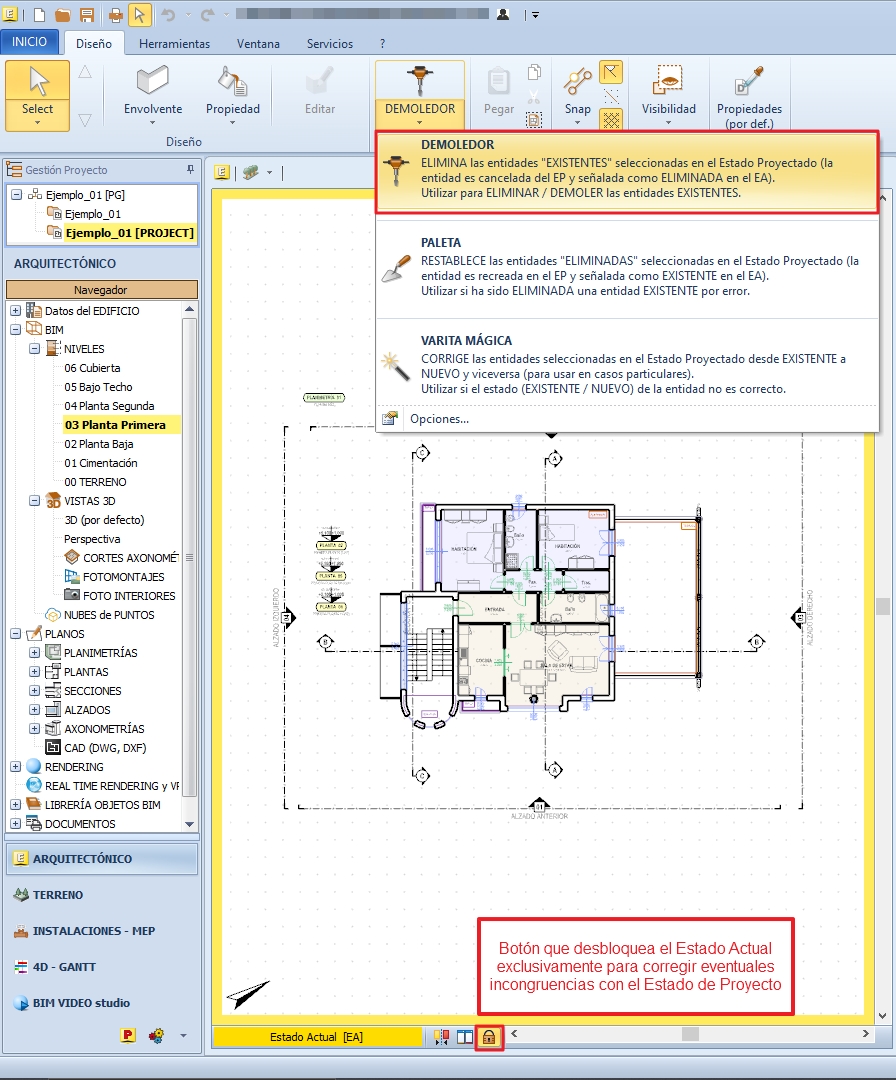Open the INSTALACIONES - MEP section
The height and width of the screenshot is (1080, 896).
[x=102, y=931]
